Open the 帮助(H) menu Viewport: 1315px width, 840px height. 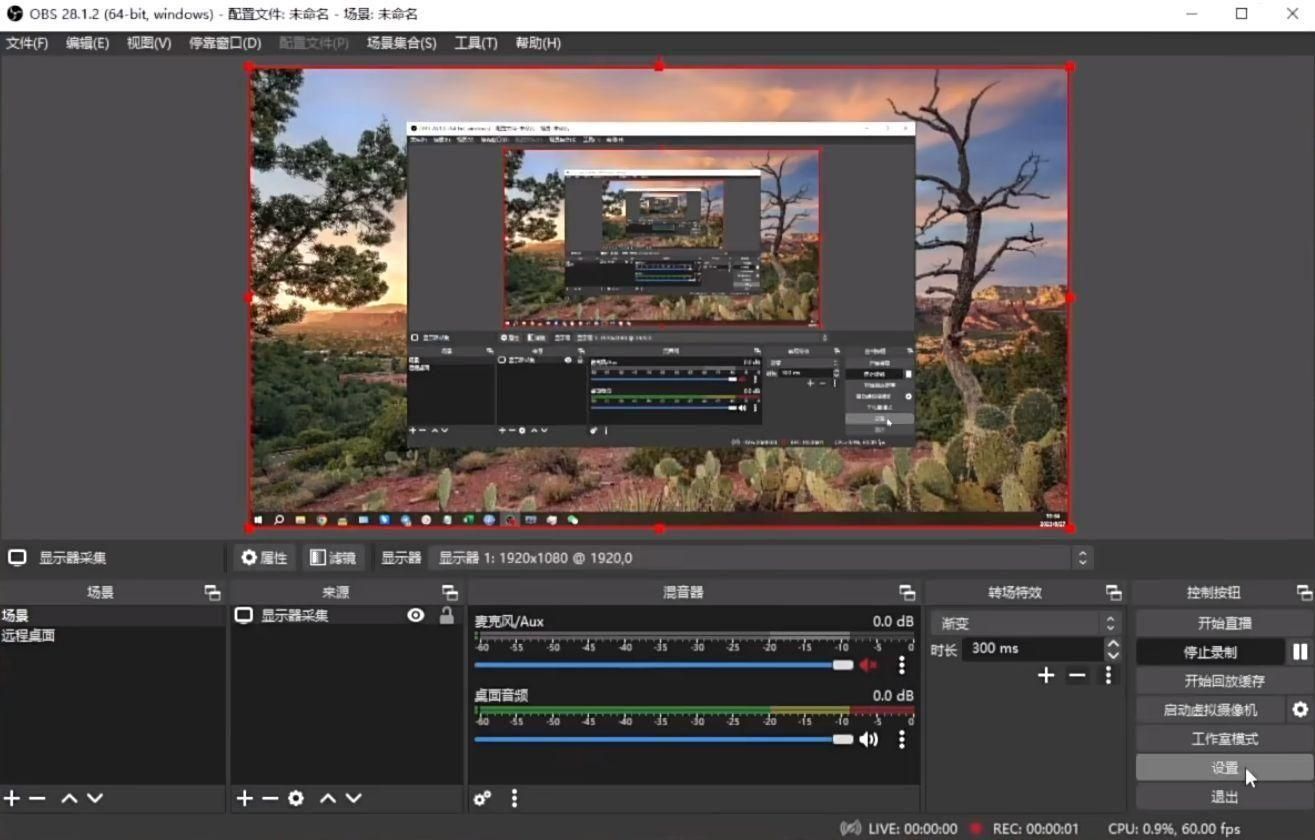tap(538, 43)
